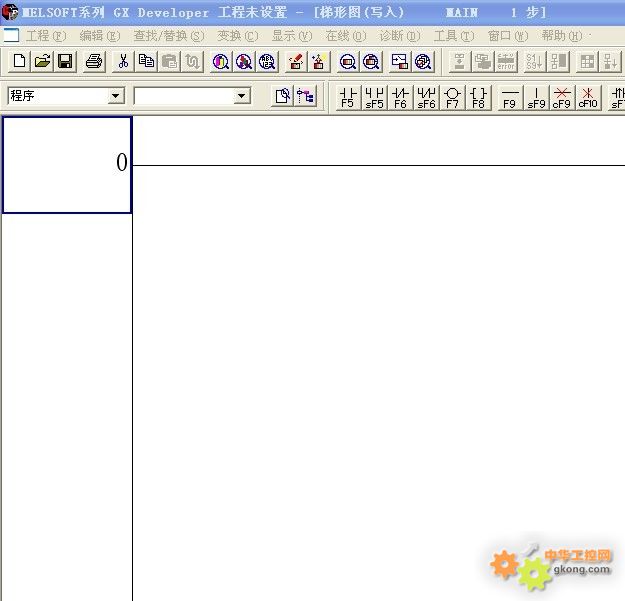Open project with folder icon

pos(42,61)
